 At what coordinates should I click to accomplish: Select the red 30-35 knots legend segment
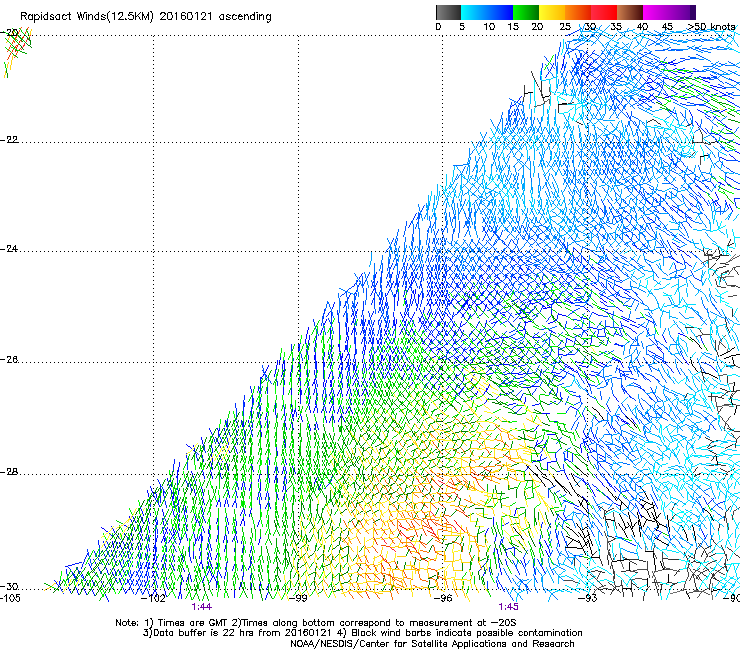(604, 12)
